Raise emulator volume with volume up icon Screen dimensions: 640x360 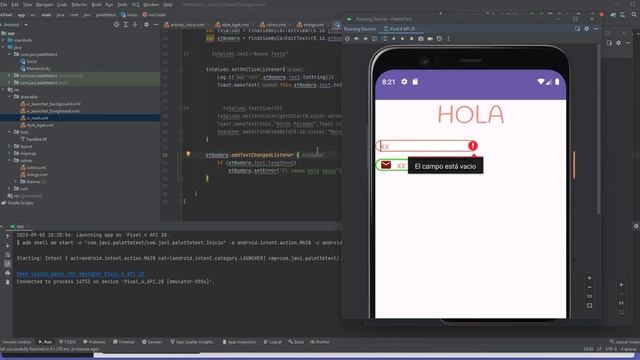356,38
